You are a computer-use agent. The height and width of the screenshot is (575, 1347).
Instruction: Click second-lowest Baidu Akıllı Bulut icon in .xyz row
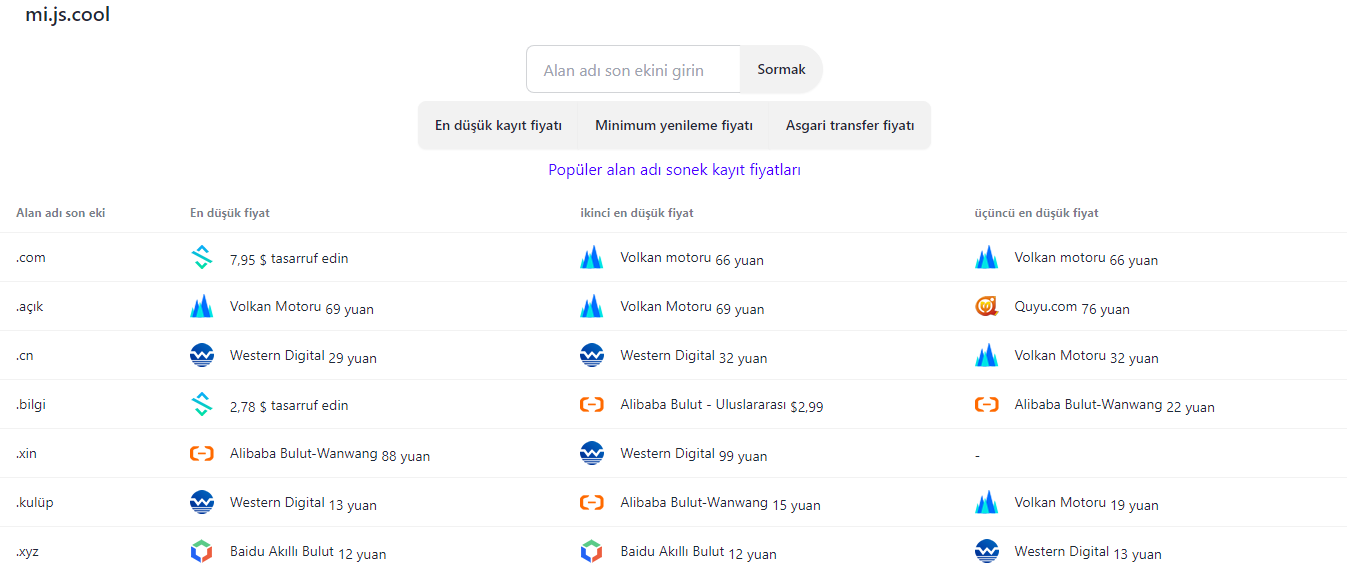[592, 552]
